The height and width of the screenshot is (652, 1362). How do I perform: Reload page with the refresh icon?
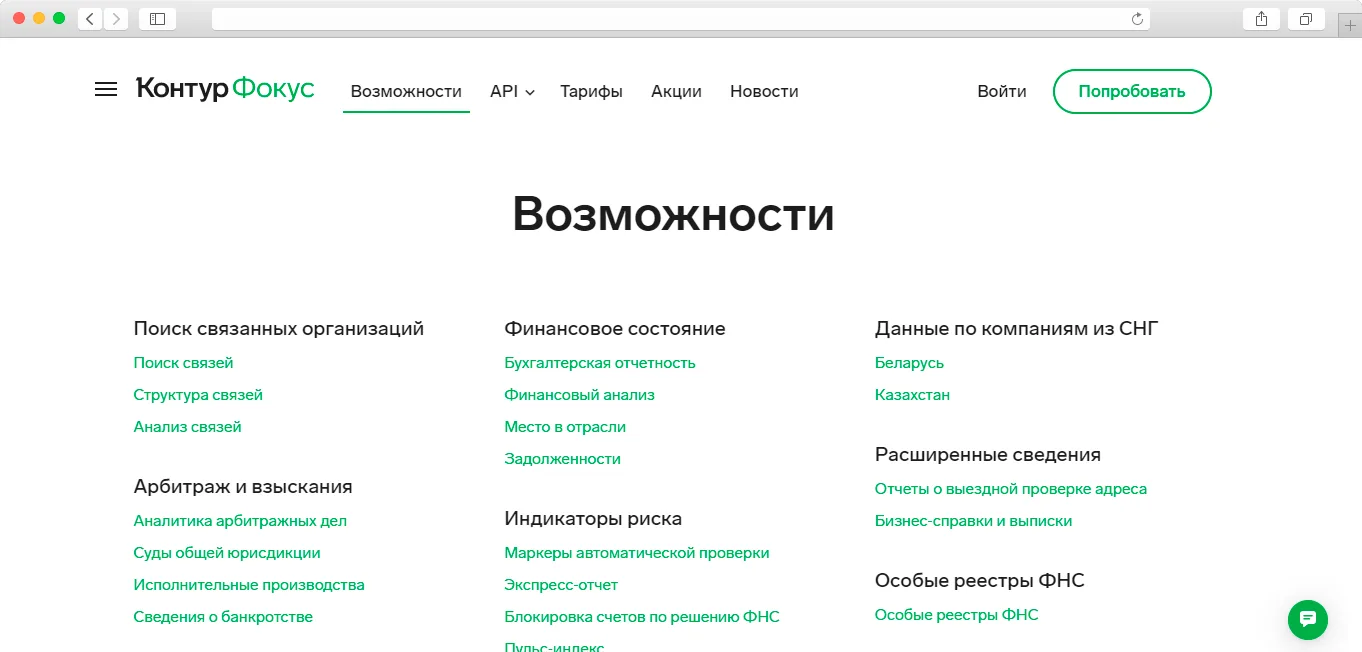pyautogui.click(x=1137, y=18)
